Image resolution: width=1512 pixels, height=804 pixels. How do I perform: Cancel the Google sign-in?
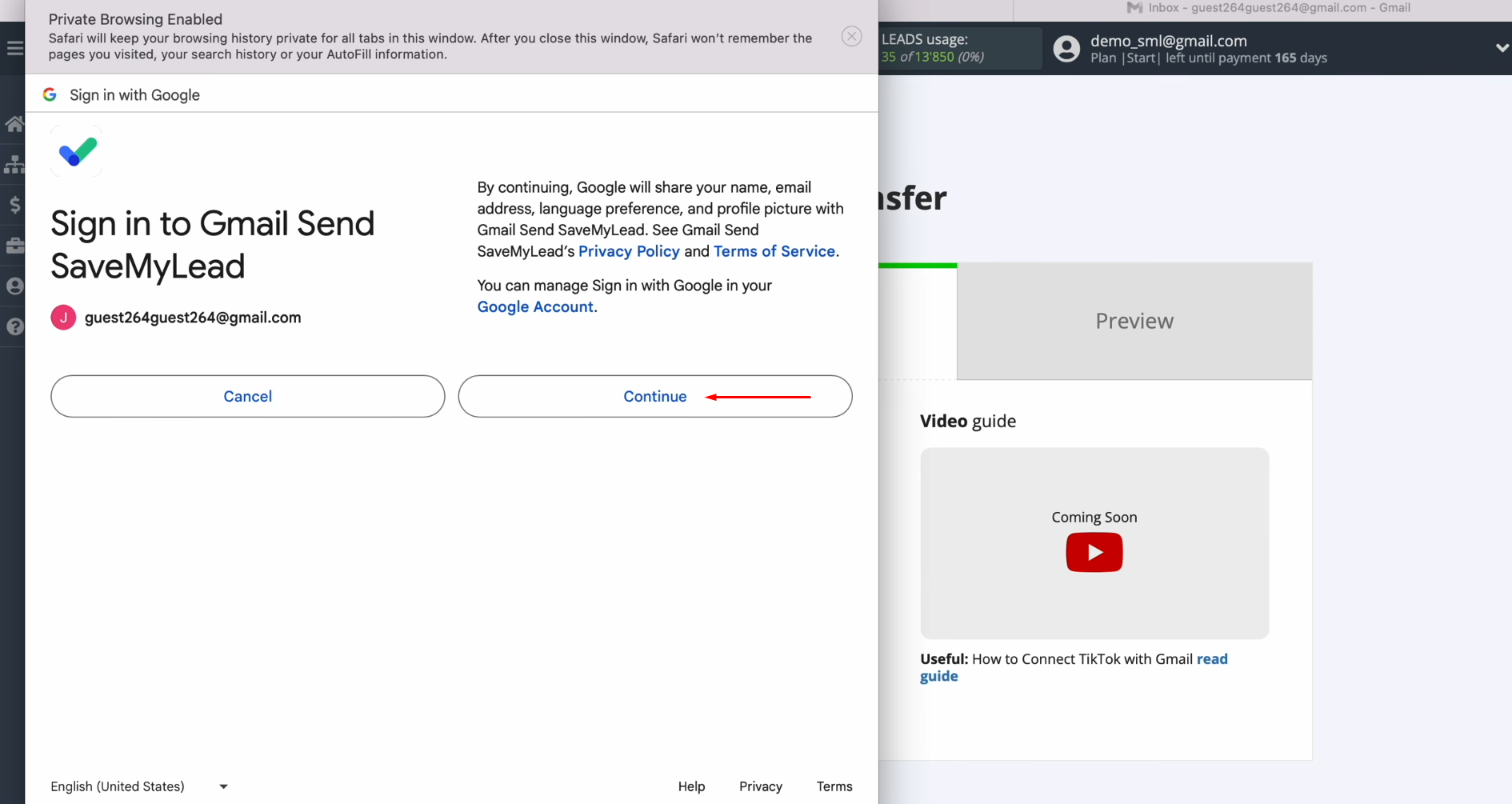(247, 396)
